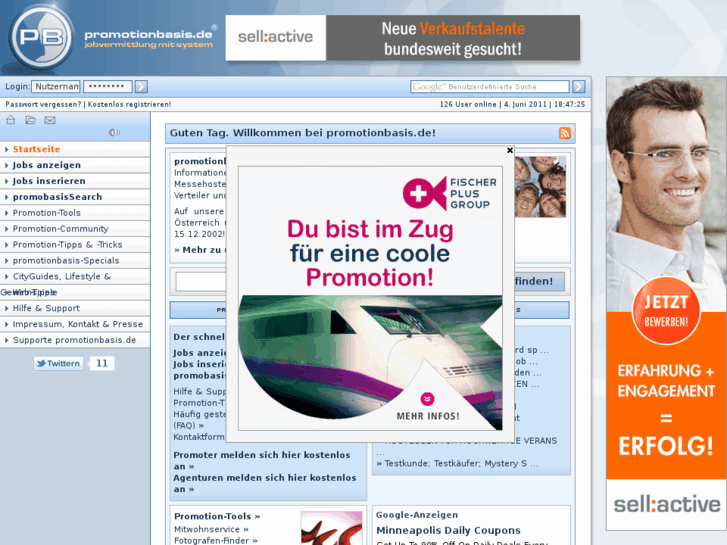Open the Minneapolis Daily Coupons ad link
727x545 pixels.
[x=448, y=530]
